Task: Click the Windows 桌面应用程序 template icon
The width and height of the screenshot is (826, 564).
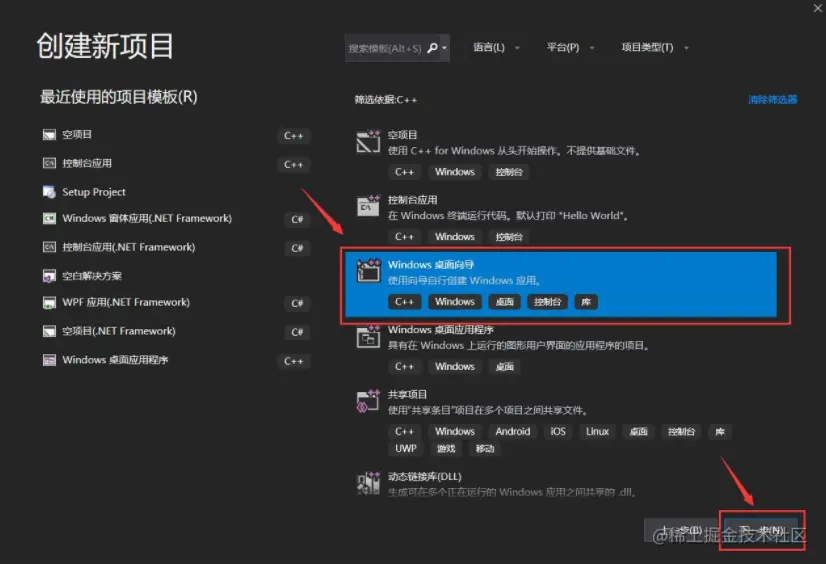Action: (368, 336)
